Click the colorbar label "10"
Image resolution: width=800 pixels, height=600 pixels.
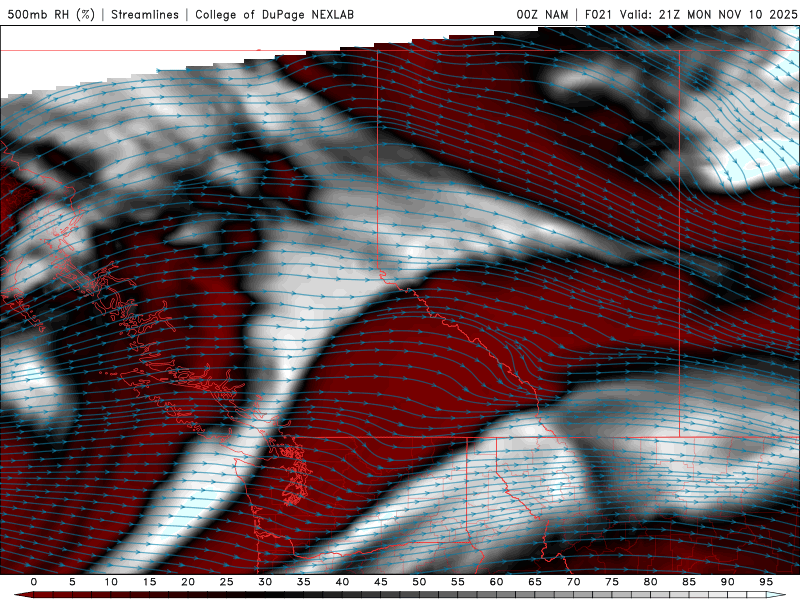111,582
